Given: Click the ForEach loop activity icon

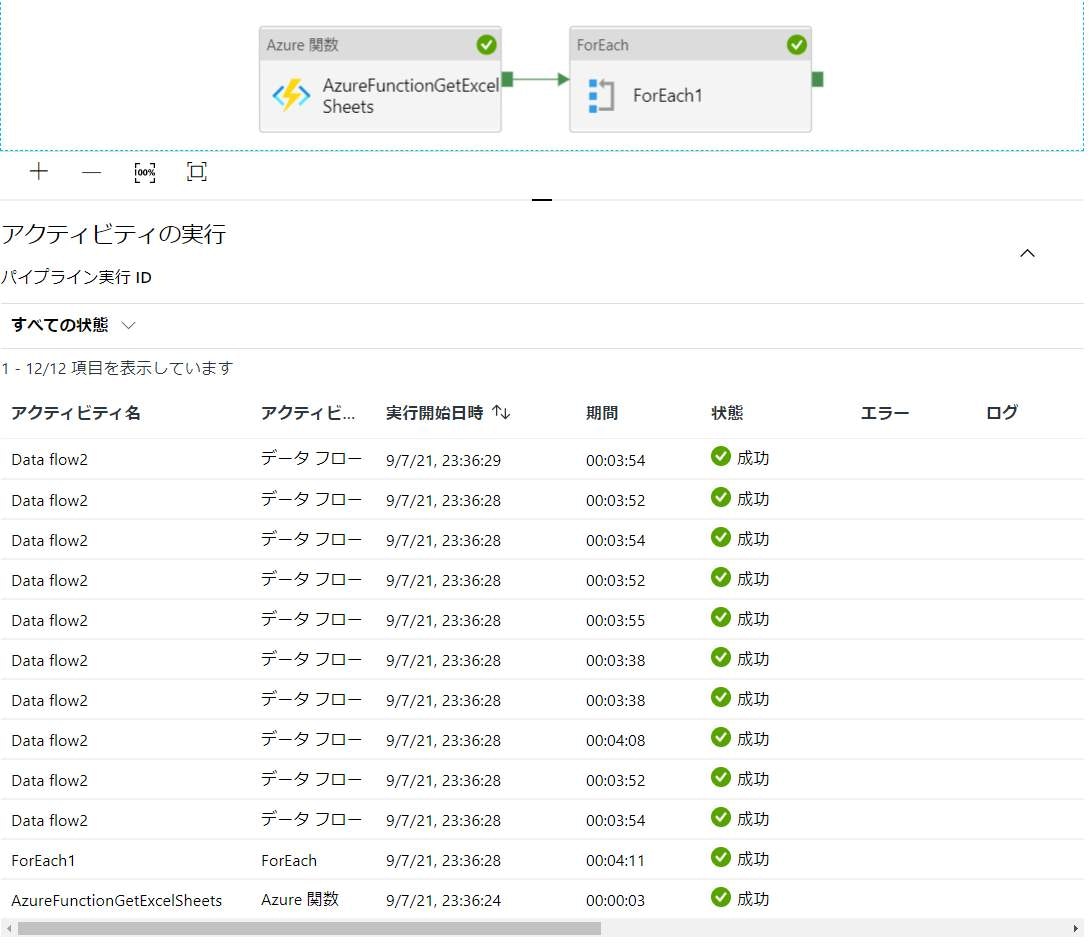Looking at the screenshot, I should coord(601,96).
